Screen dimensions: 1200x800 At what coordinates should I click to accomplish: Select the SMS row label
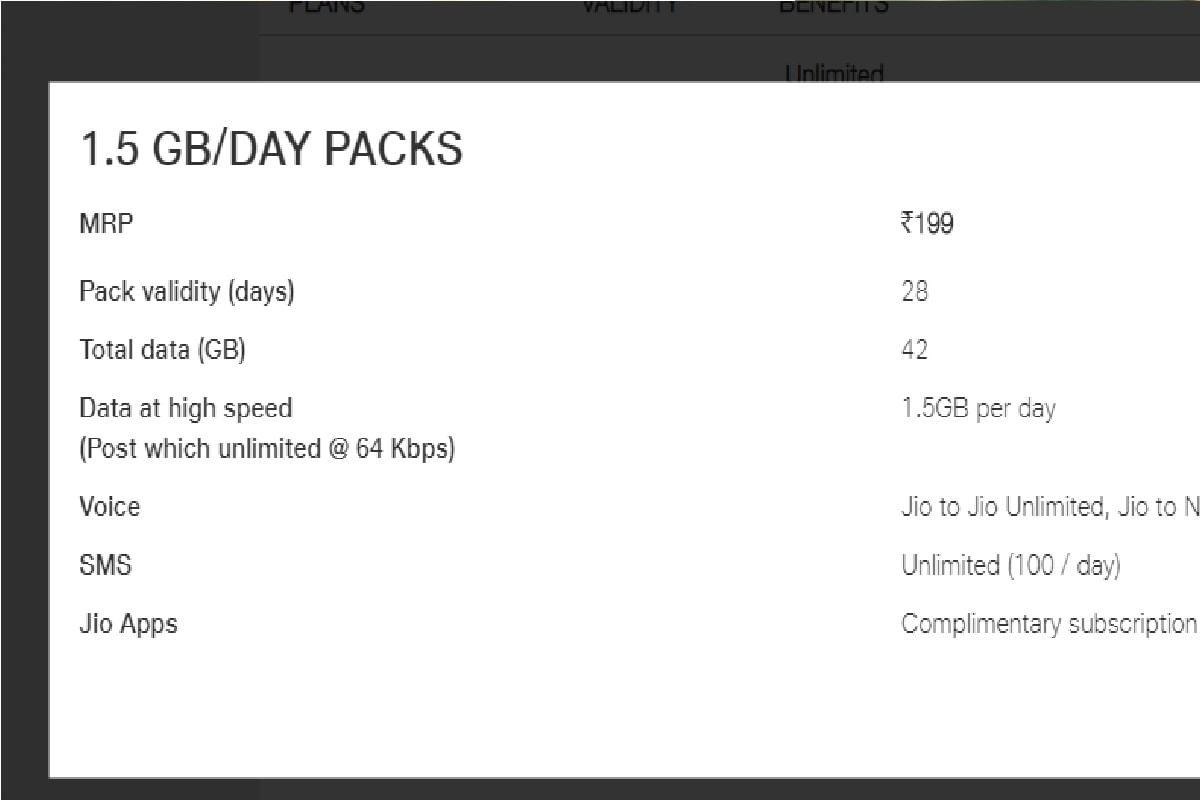coord(105,565)
